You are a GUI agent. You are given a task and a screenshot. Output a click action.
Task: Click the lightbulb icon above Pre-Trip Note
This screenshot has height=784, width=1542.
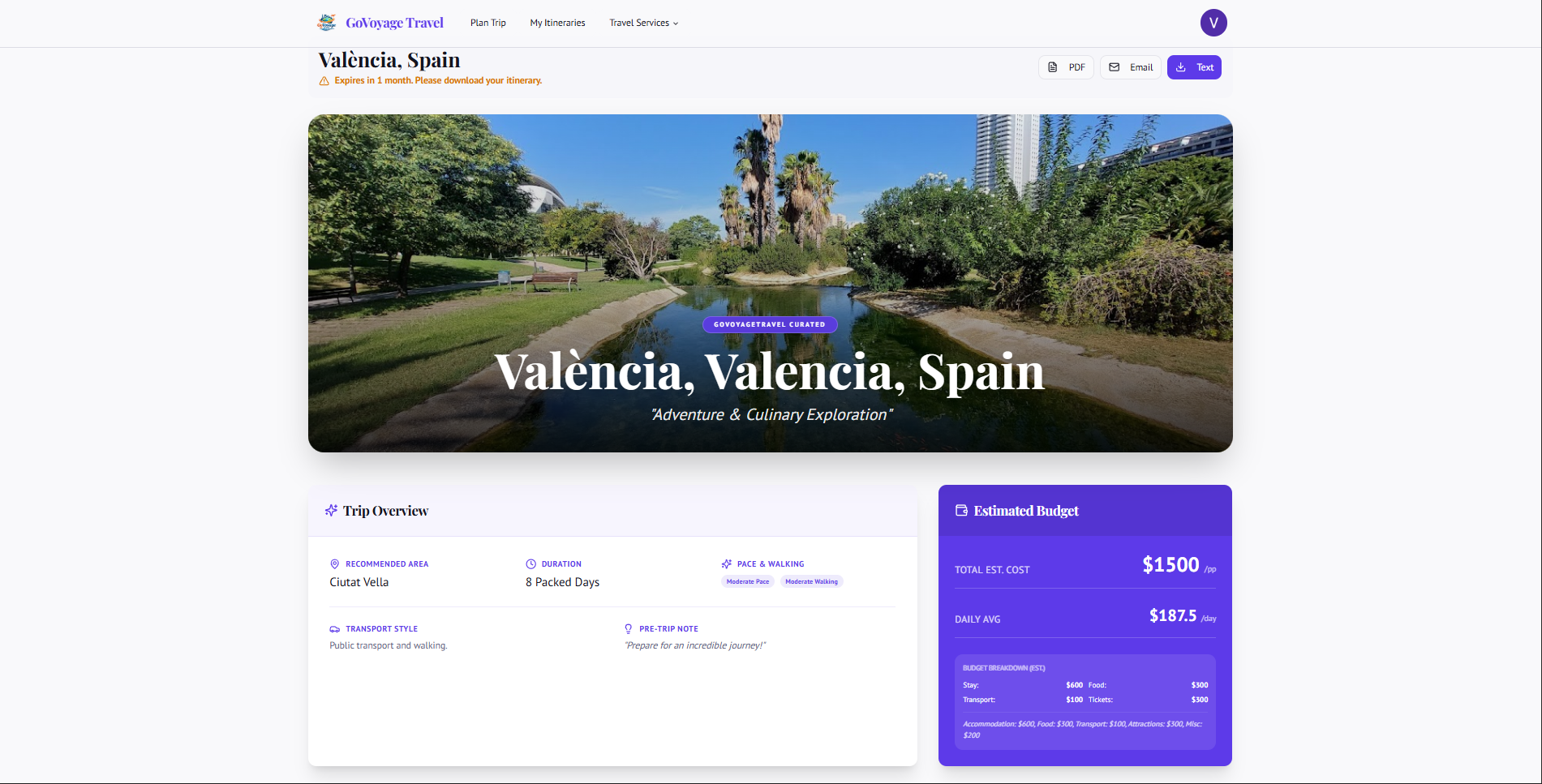pyautogui.click(x=628, y=628)
